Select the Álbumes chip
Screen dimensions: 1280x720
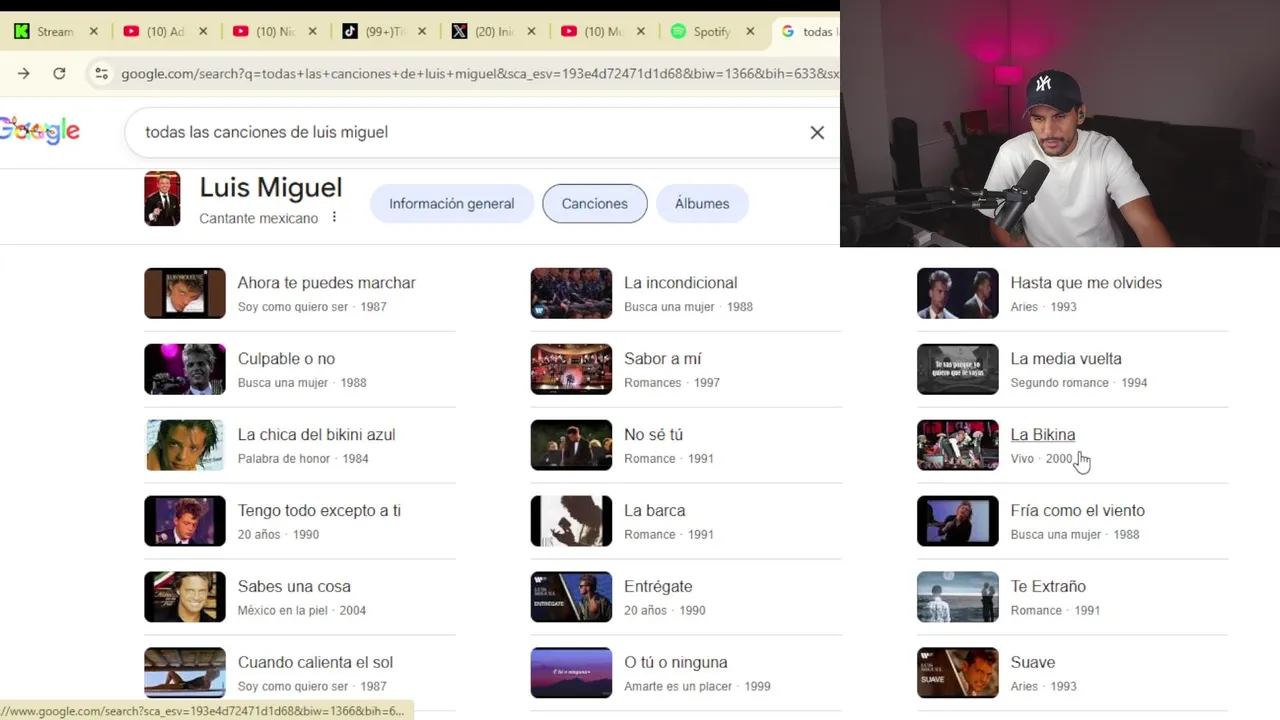[x=702, y=203]
